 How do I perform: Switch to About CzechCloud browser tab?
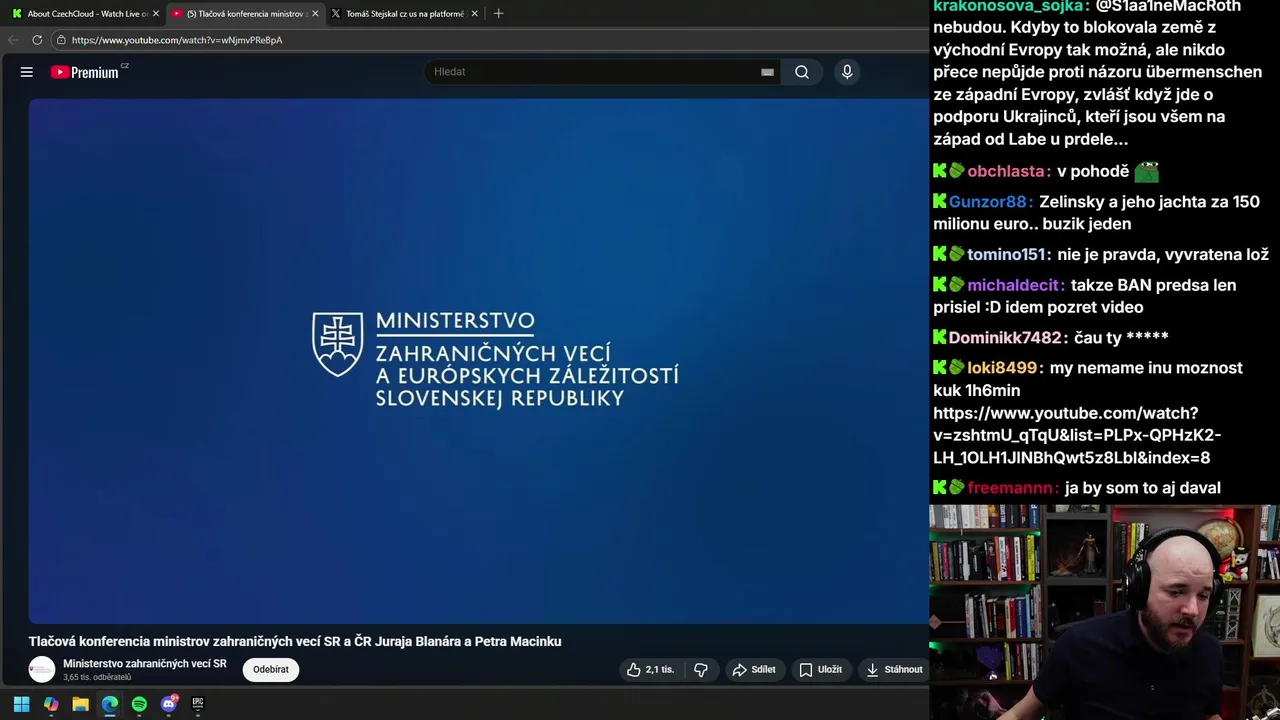pyautogui.click(x=88, y=14)
